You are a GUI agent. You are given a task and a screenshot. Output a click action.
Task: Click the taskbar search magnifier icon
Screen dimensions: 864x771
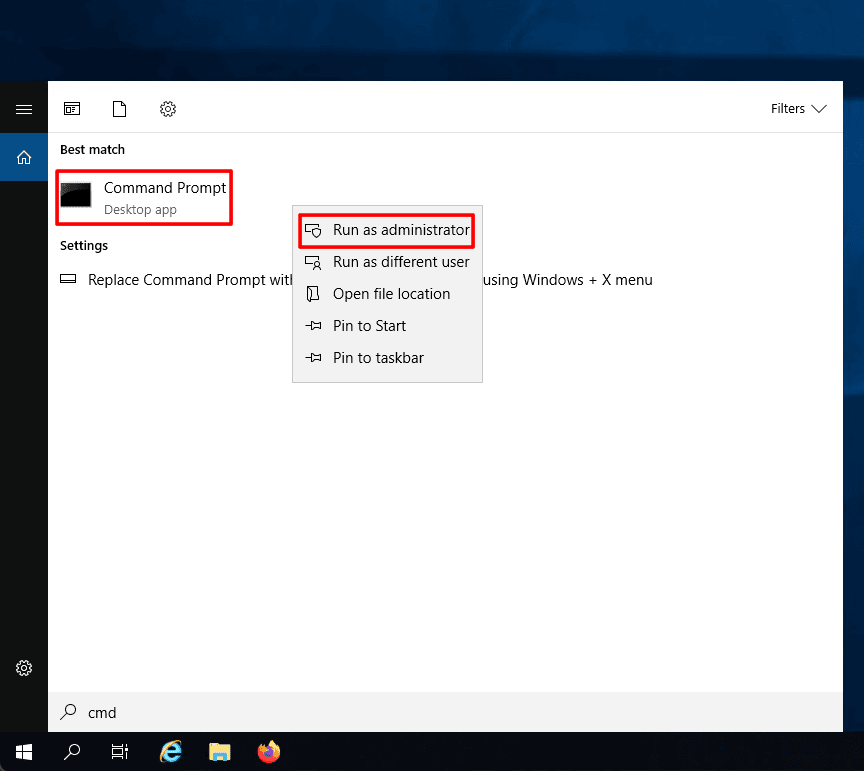[72, 751]
